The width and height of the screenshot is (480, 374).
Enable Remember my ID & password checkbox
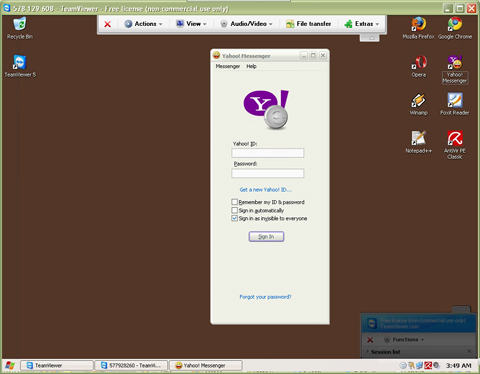tap(234, 202)
